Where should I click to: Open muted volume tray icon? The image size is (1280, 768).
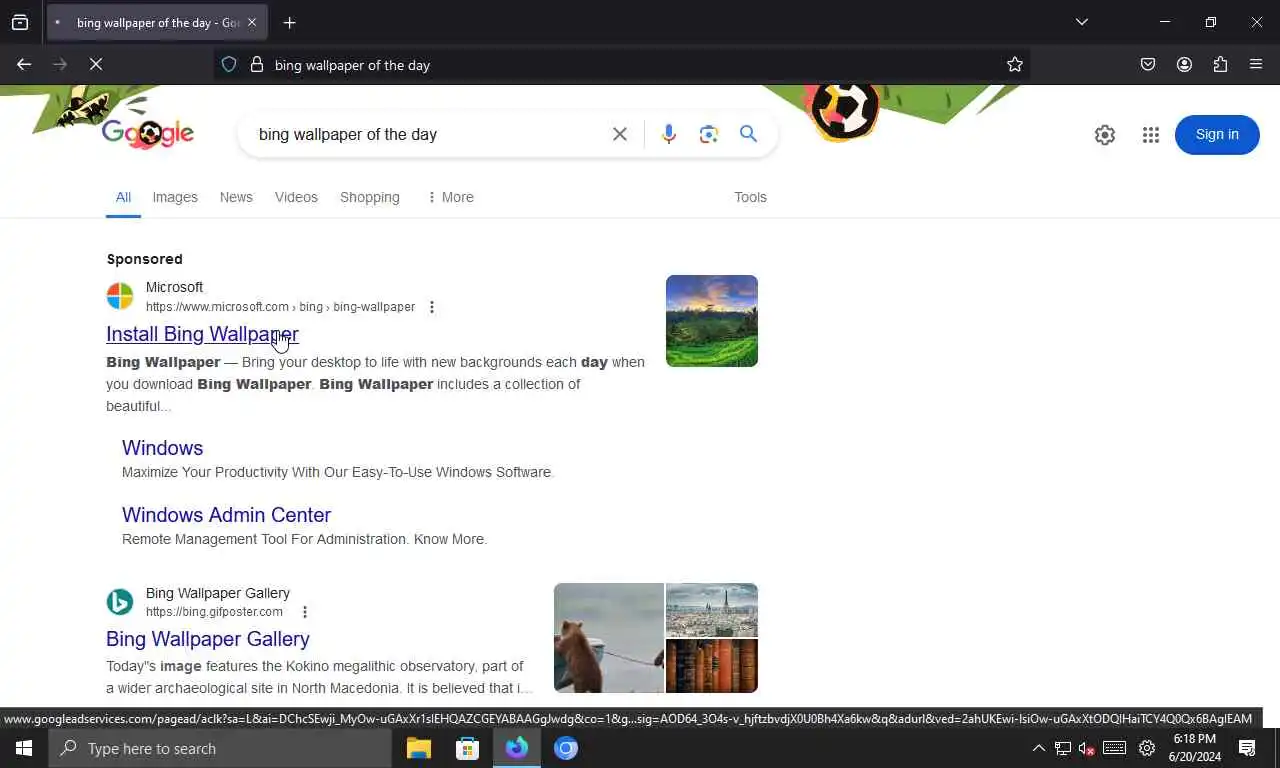tap(1087, 748)
